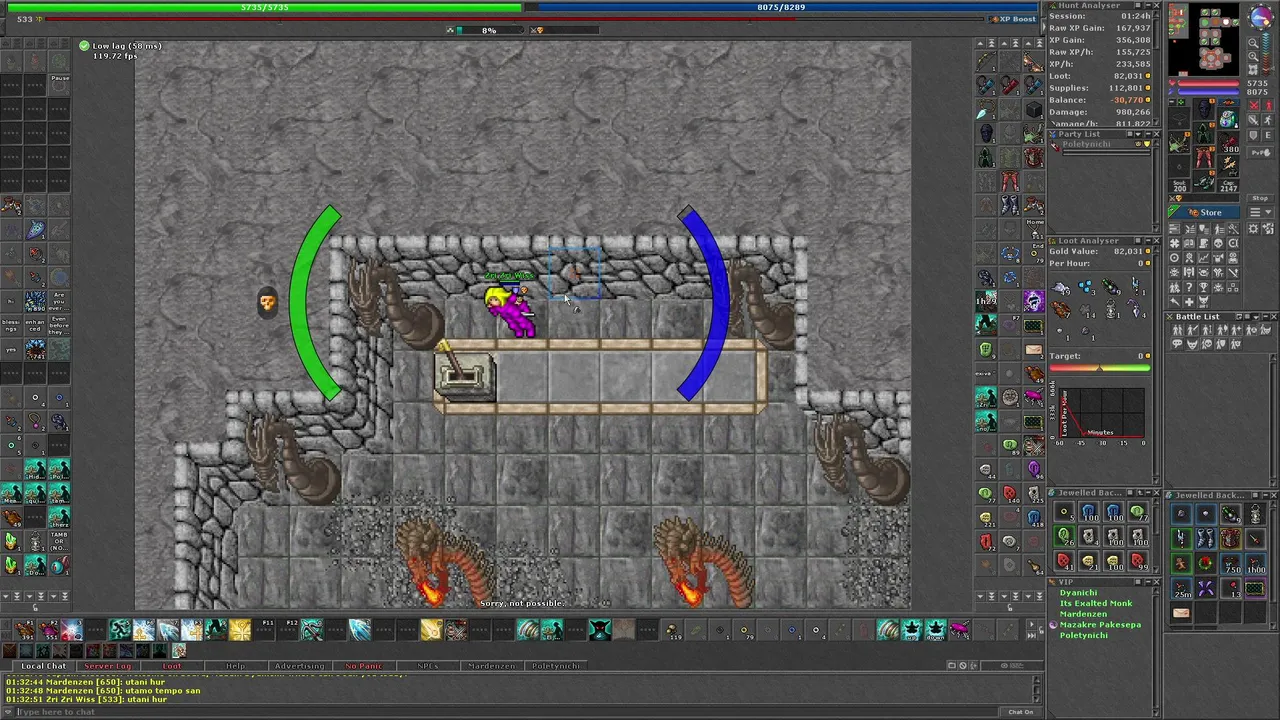
Task: Click item labeled 750 in right backpack
Action: pyautogui.click(x=1231, y=564)
